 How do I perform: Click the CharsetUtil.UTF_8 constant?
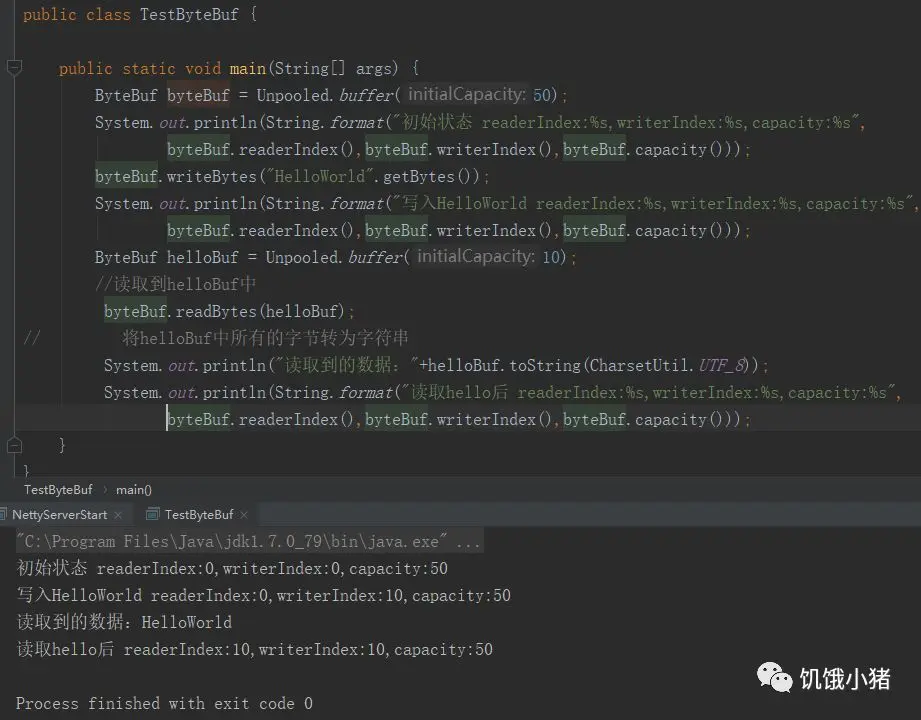click(668, 365)
